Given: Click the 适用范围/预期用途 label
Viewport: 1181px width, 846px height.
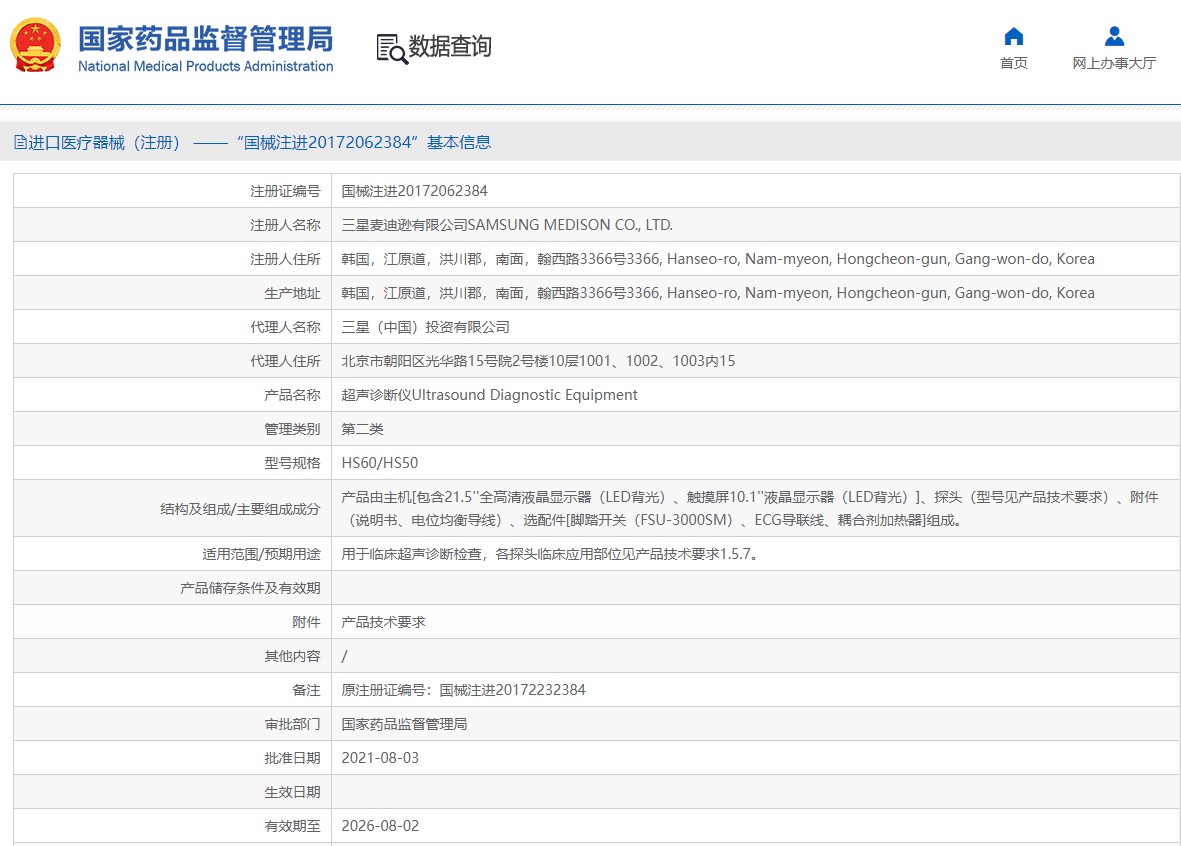Looking at the screenshot, I should [x=261, y=554].
